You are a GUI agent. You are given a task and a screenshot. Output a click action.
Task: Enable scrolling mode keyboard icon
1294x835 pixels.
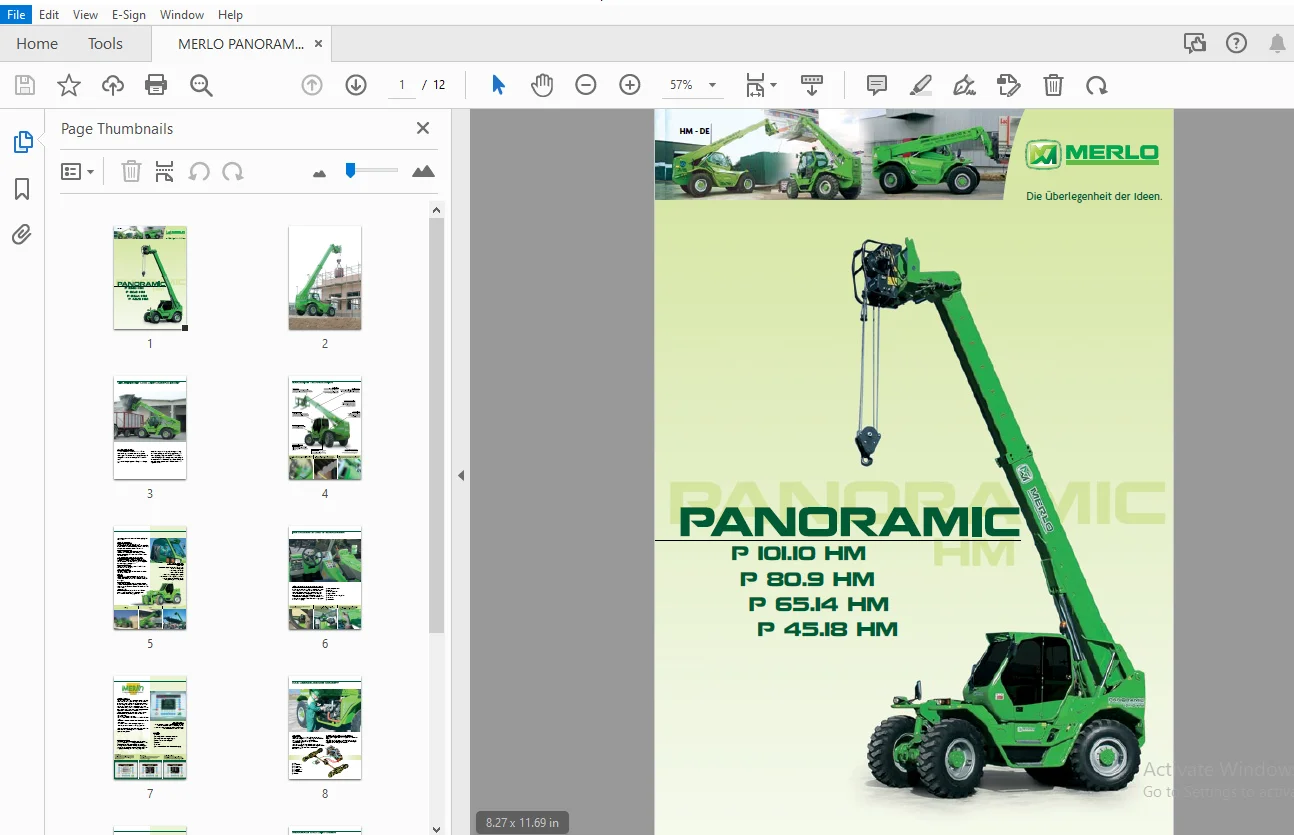point(812,86)
